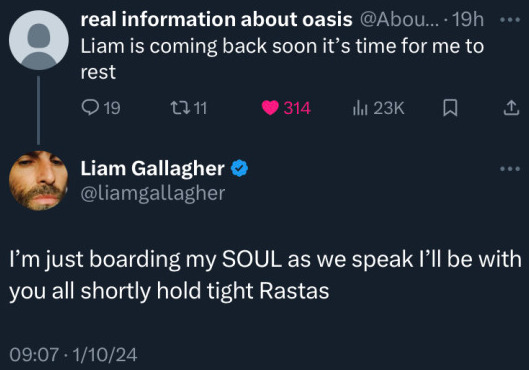Click the reply speech bubble icon
529x370 pixels.
[90, 108]
